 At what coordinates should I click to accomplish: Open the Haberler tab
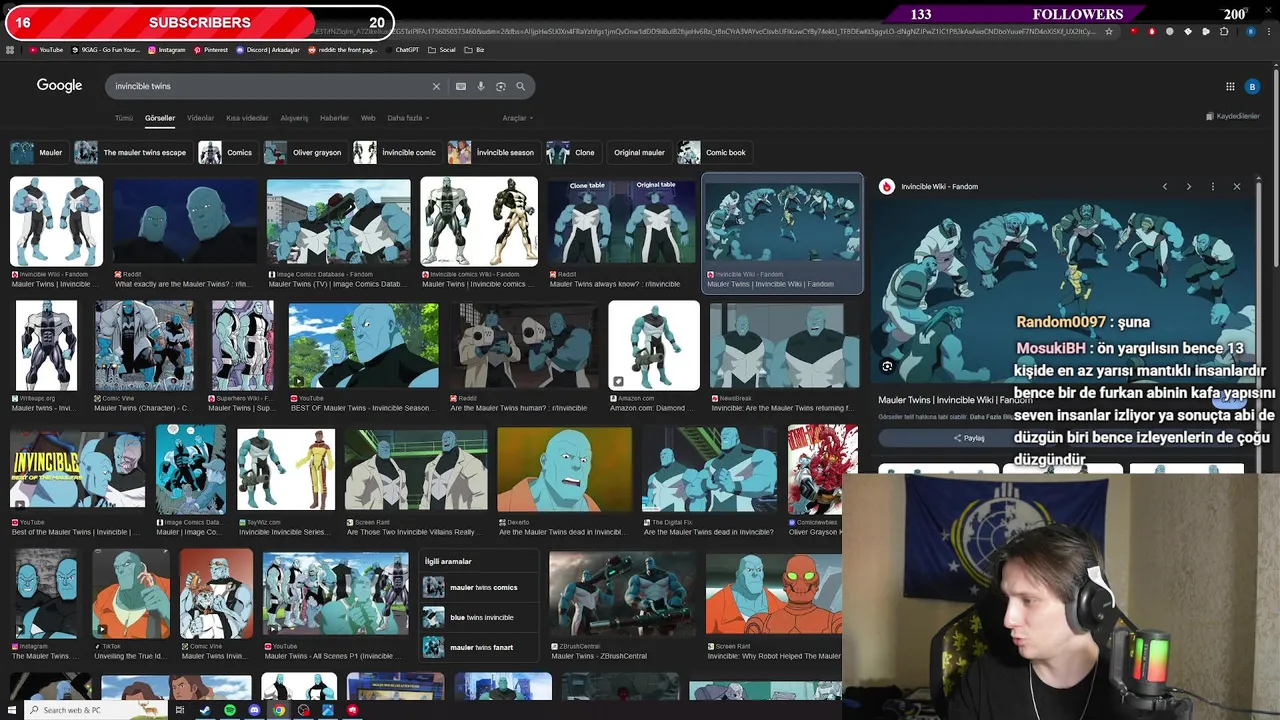pos(334,118)
